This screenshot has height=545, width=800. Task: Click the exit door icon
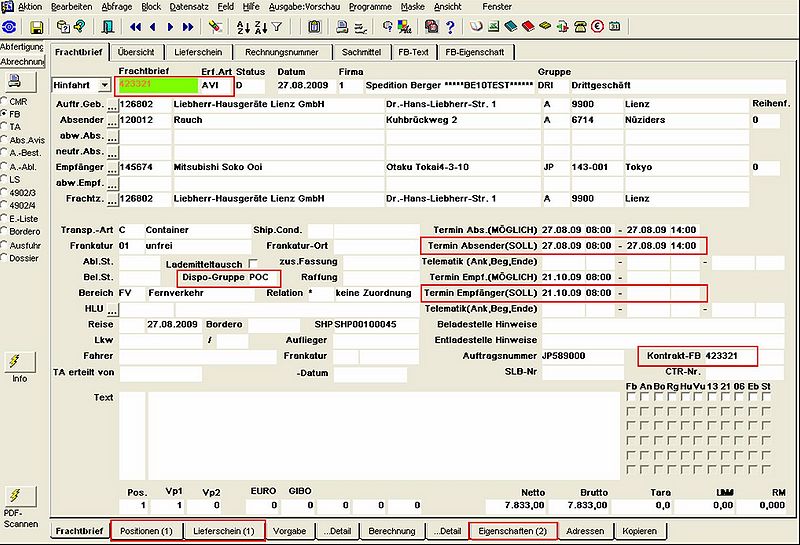107,27
